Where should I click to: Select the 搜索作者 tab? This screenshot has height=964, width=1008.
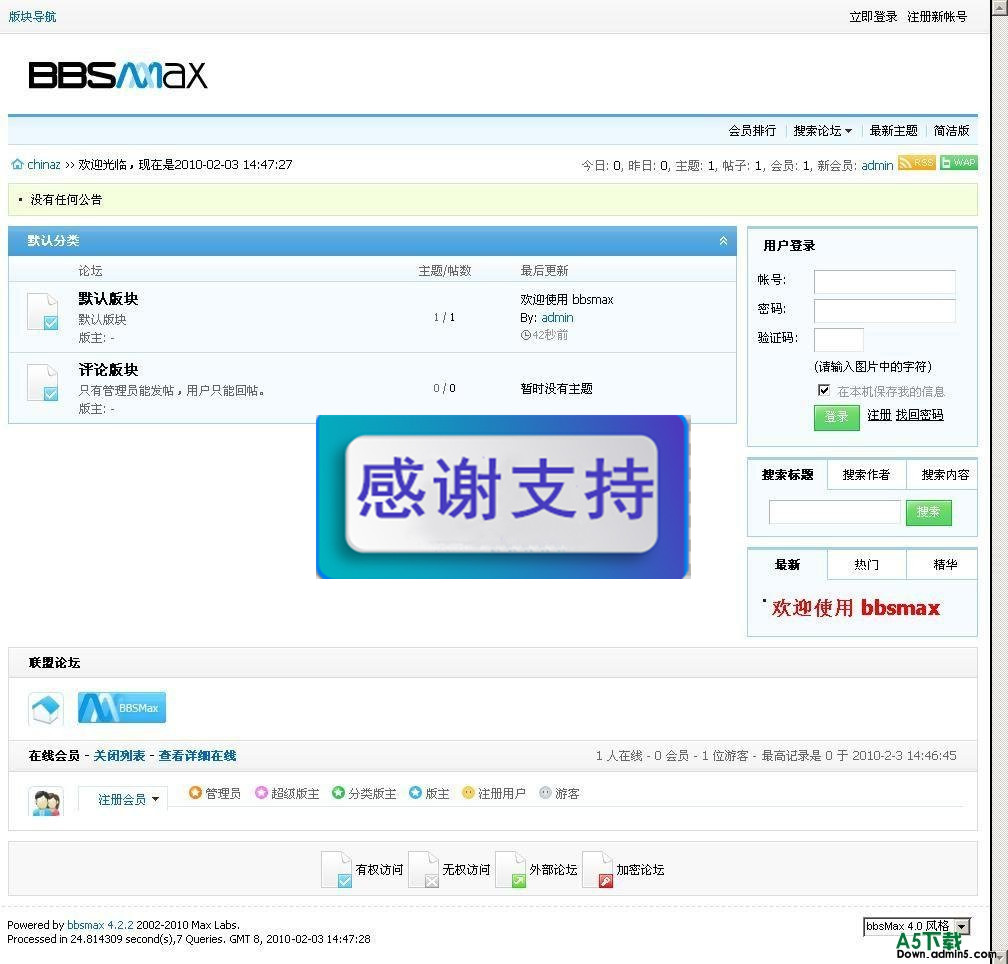click(x=866, y=475)
